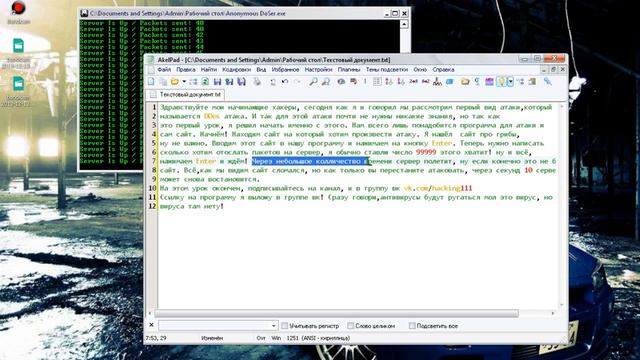Image resolution: width=640 pixels, height=360 pixels.
Task: Click the horizontal scrollbar in AkelPad editor
Action: pos(337,313)
